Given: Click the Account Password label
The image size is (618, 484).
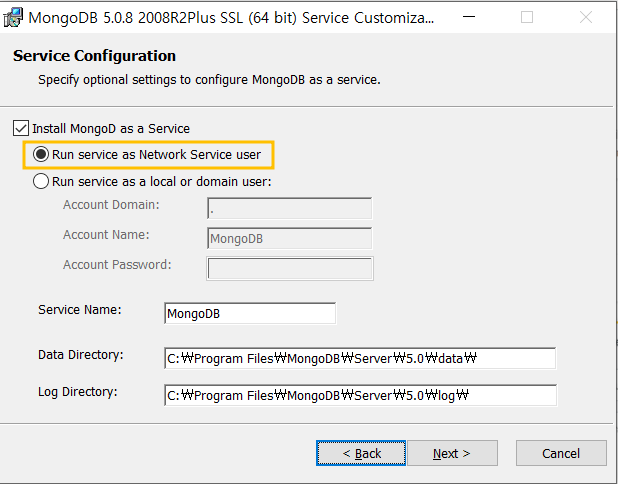Looking at the screenshot, I should click(117, 264).
